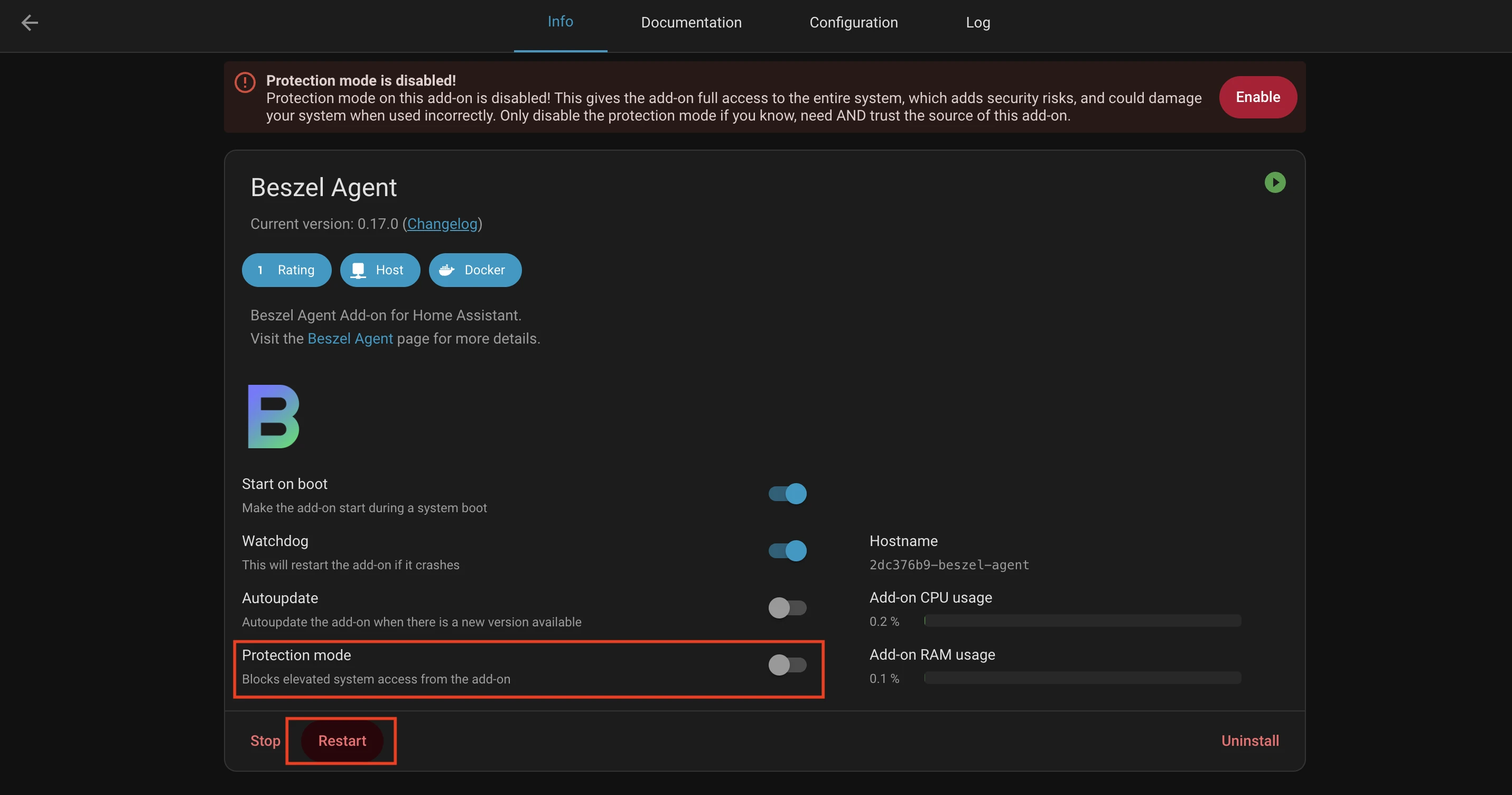Click the Autoupdate description about new version available
Screen dimensions: 1512x795
412,622
